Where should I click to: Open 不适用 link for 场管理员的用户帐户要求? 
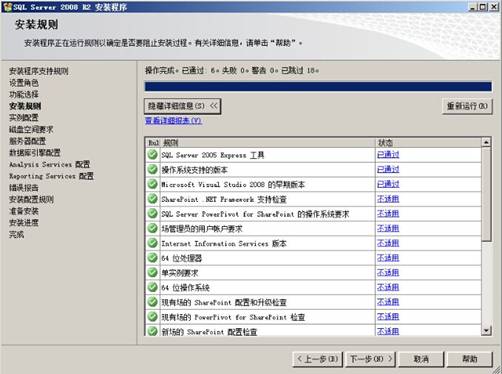[x=388, y=228]
